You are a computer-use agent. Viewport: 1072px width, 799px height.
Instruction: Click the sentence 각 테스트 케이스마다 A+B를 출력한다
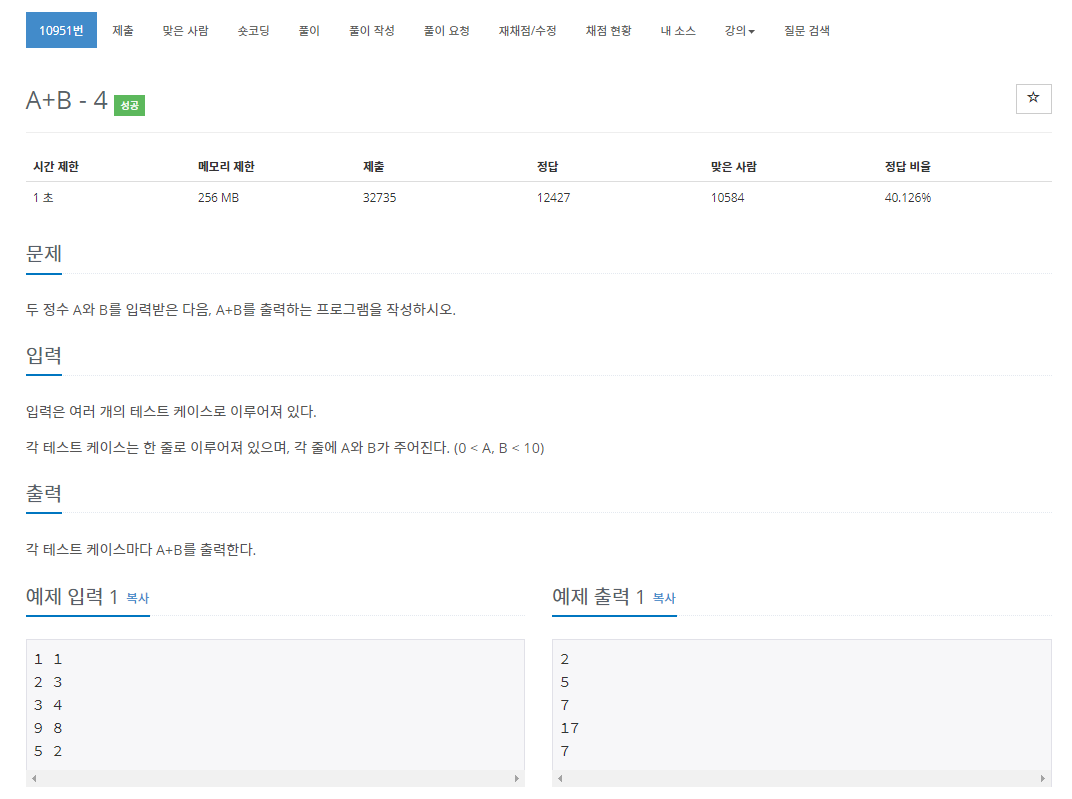(141, 550)
